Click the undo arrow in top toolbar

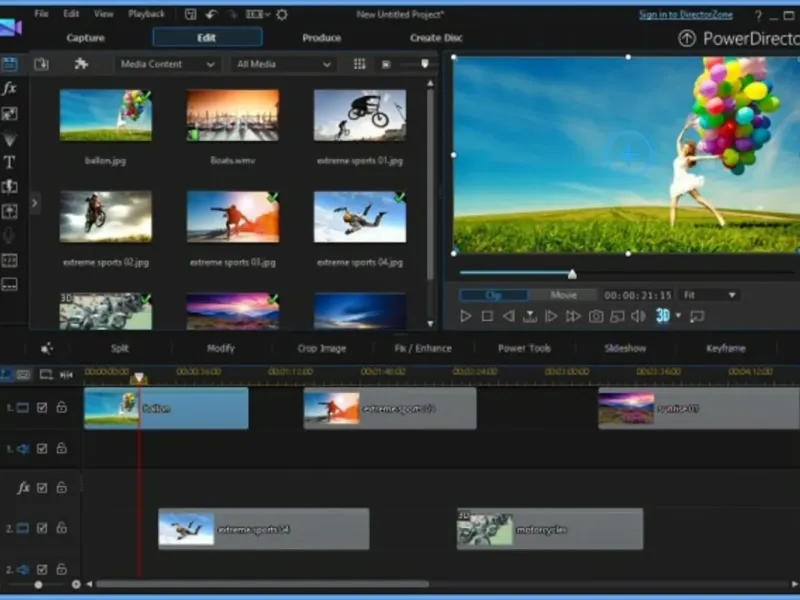211,14
